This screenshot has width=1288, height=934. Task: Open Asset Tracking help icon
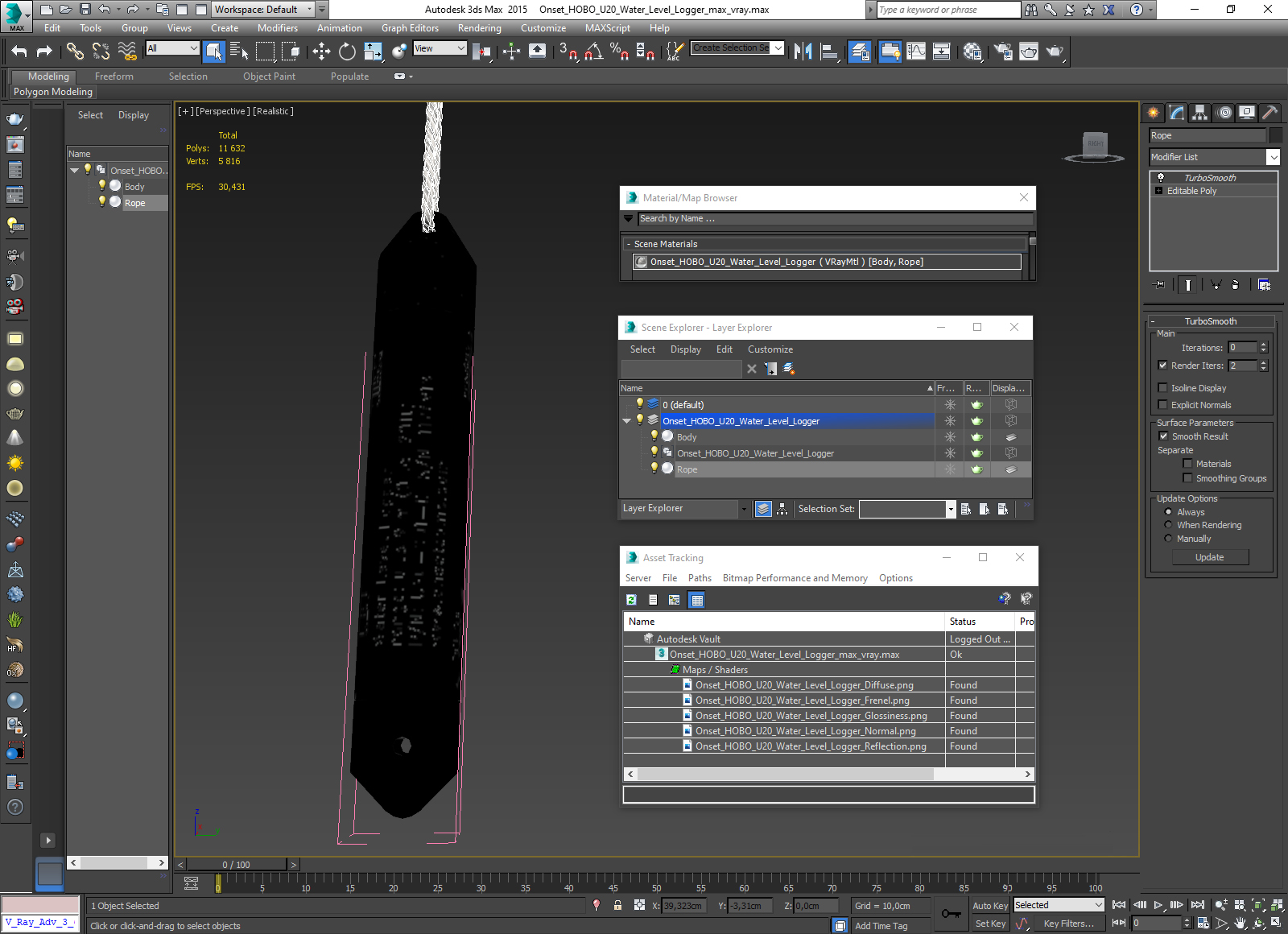click(1005, 598)
